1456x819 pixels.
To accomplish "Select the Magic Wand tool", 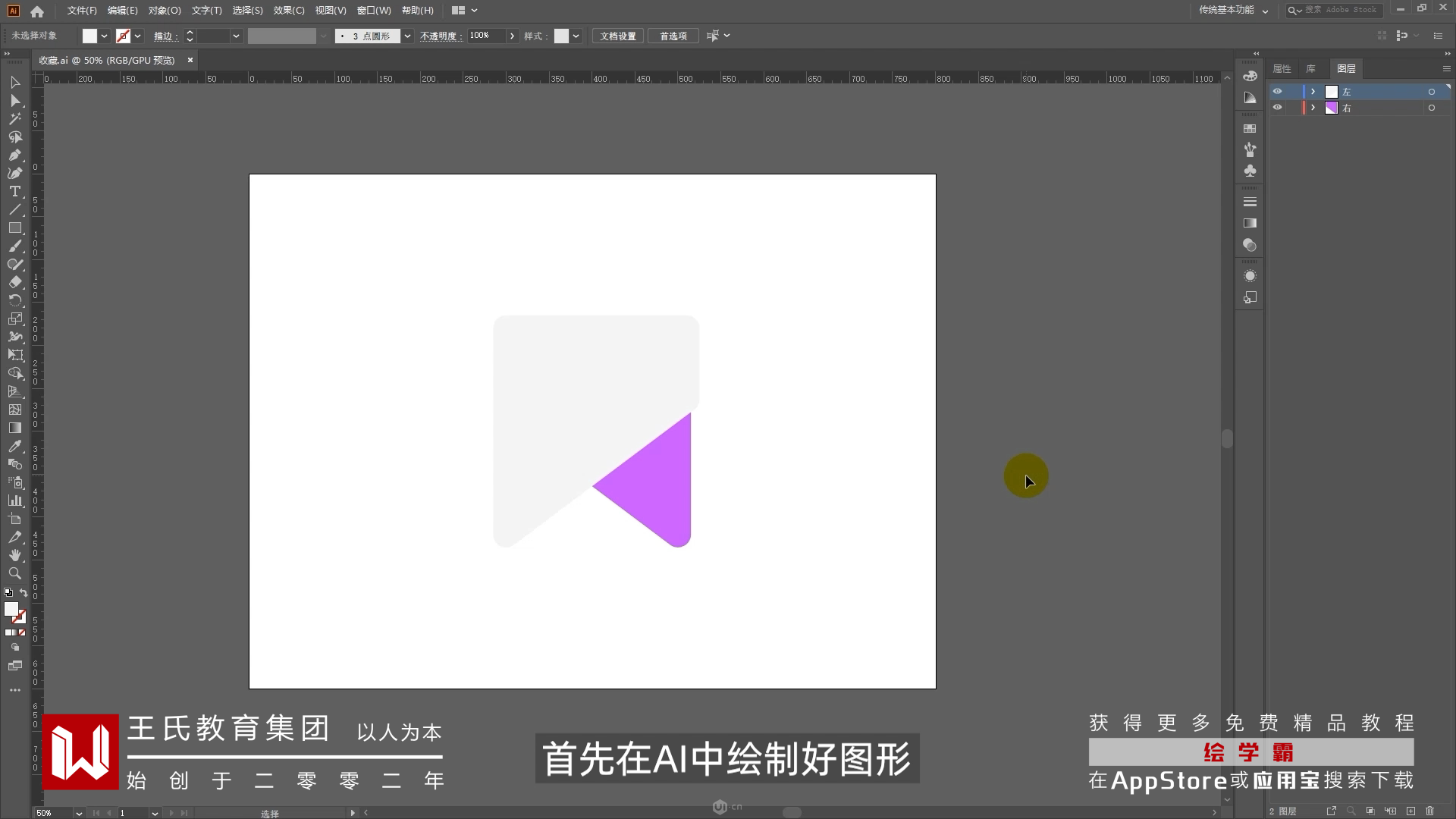I will [14, 119].
